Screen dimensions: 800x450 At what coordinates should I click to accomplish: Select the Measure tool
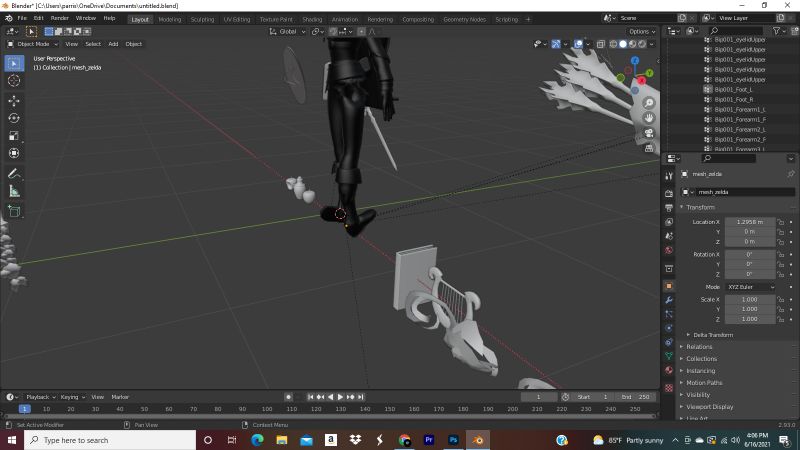14,191
